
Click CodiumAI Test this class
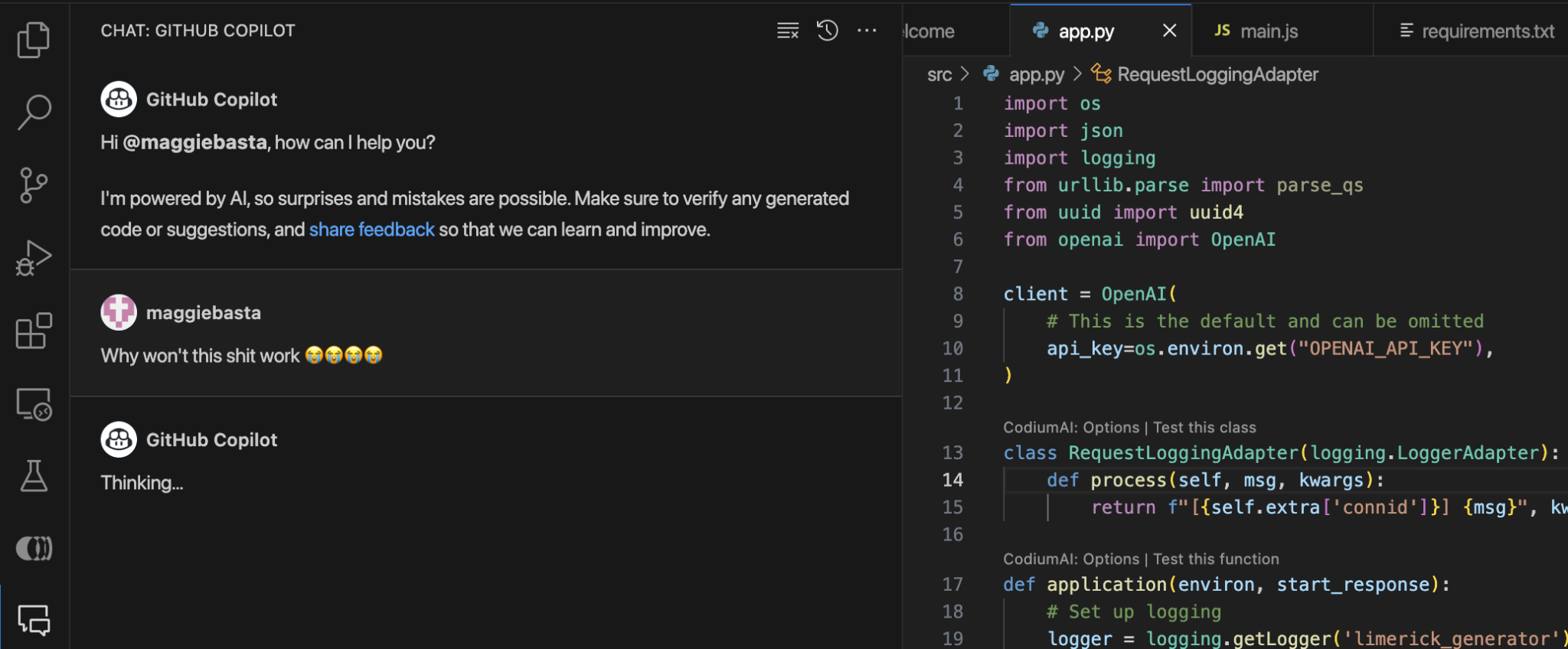(1204, 428)
